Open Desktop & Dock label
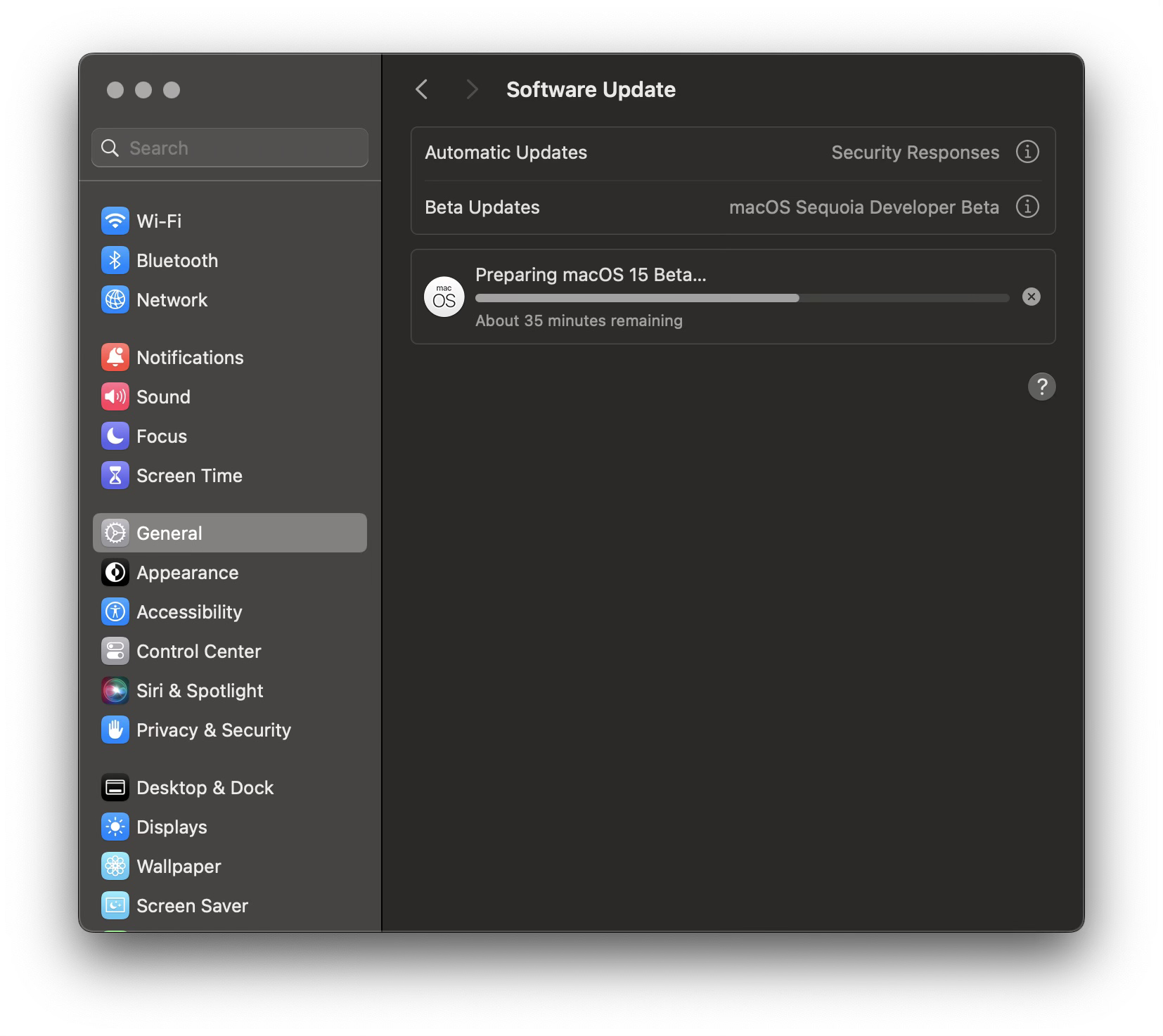1163x1036 pixels. coord(205,788)
